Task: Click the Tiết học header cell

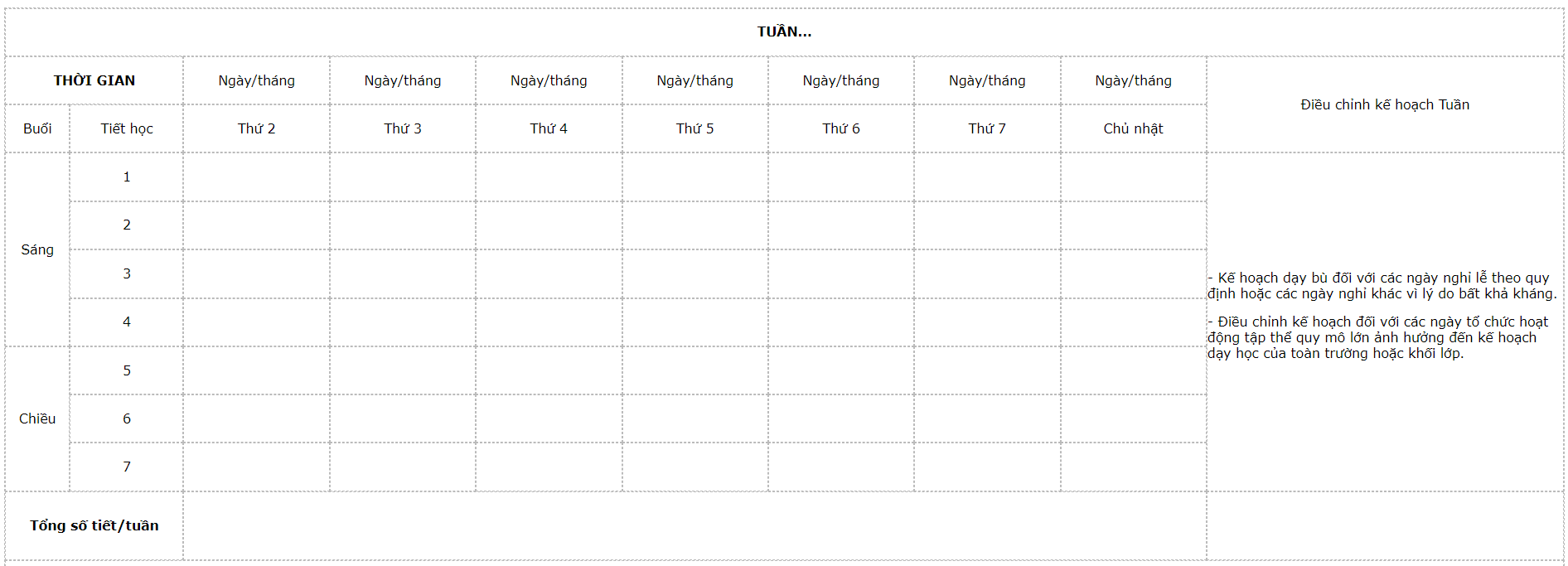Action: (x=127, y=128)
